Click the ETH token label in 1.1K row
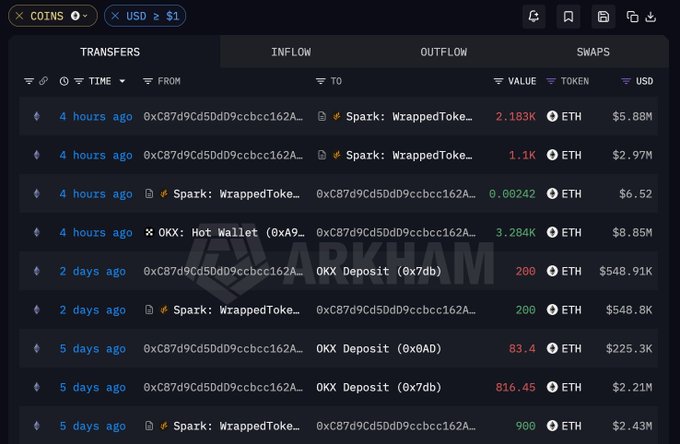The image size is (680, 444). click(571, 155)
